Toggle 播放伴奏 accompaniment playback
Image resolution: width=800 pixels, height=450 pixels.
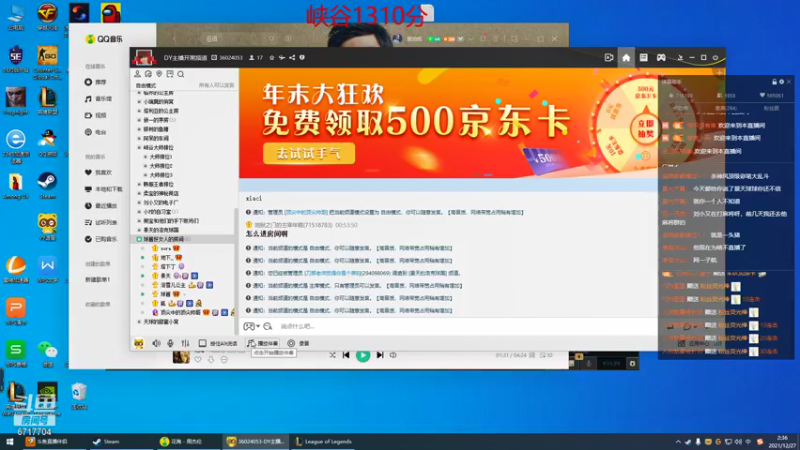[x=263, y=343]
